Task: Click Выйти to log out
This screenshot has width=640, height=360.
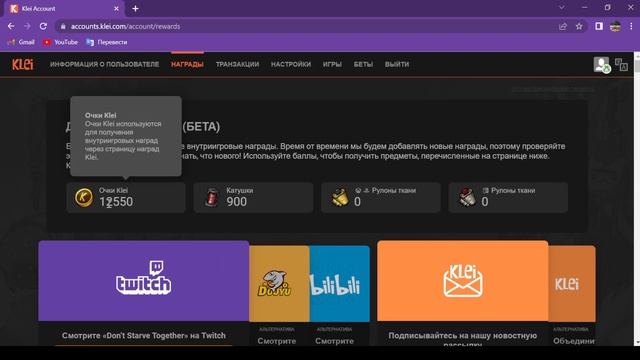Action: pyautogui.click(x=397, y=64)
